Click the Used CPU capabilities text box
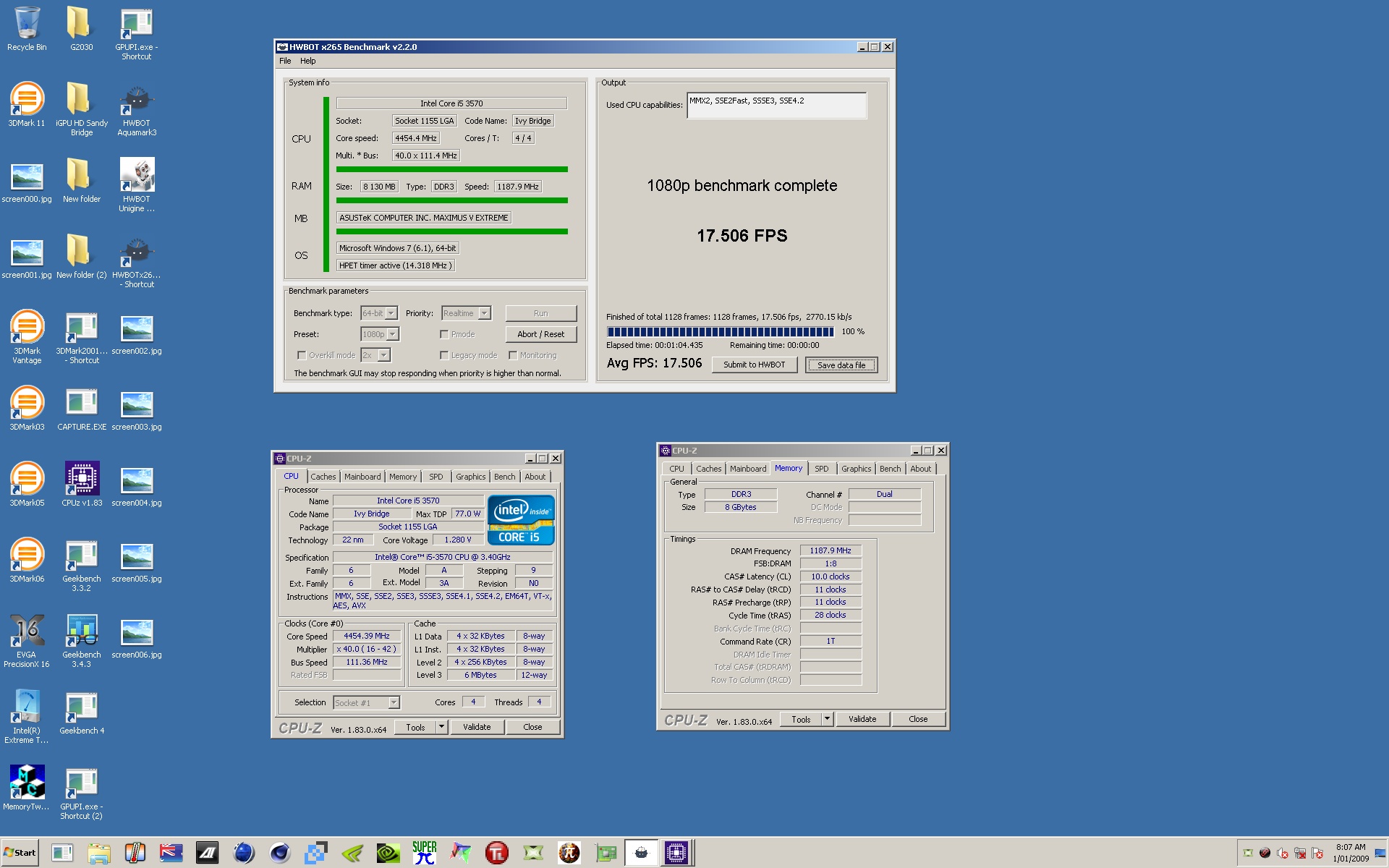Viewport: 1389px width, 868px height. 776,106
